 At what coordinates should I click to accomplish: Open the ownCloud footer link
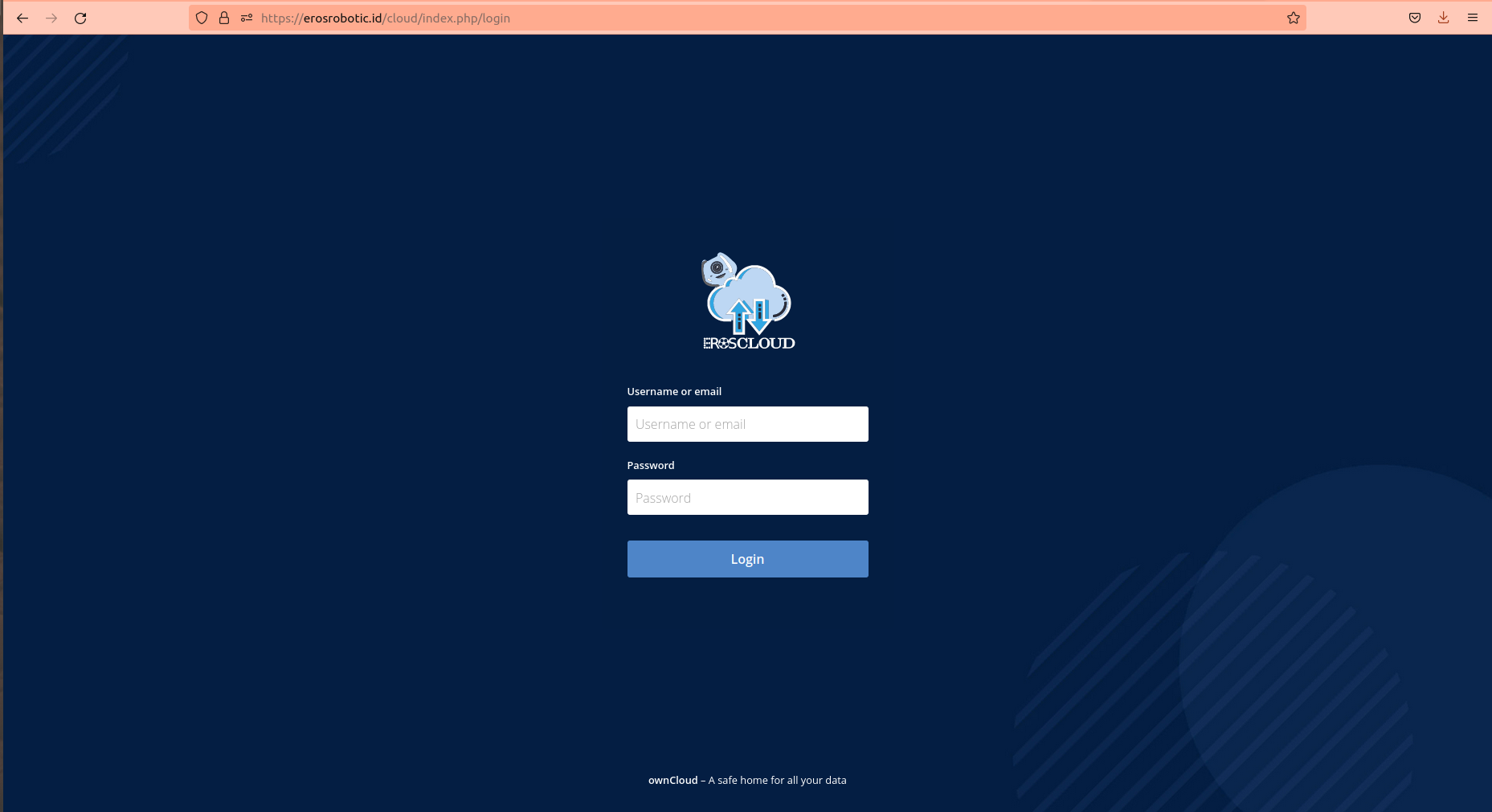coord(673,780)
